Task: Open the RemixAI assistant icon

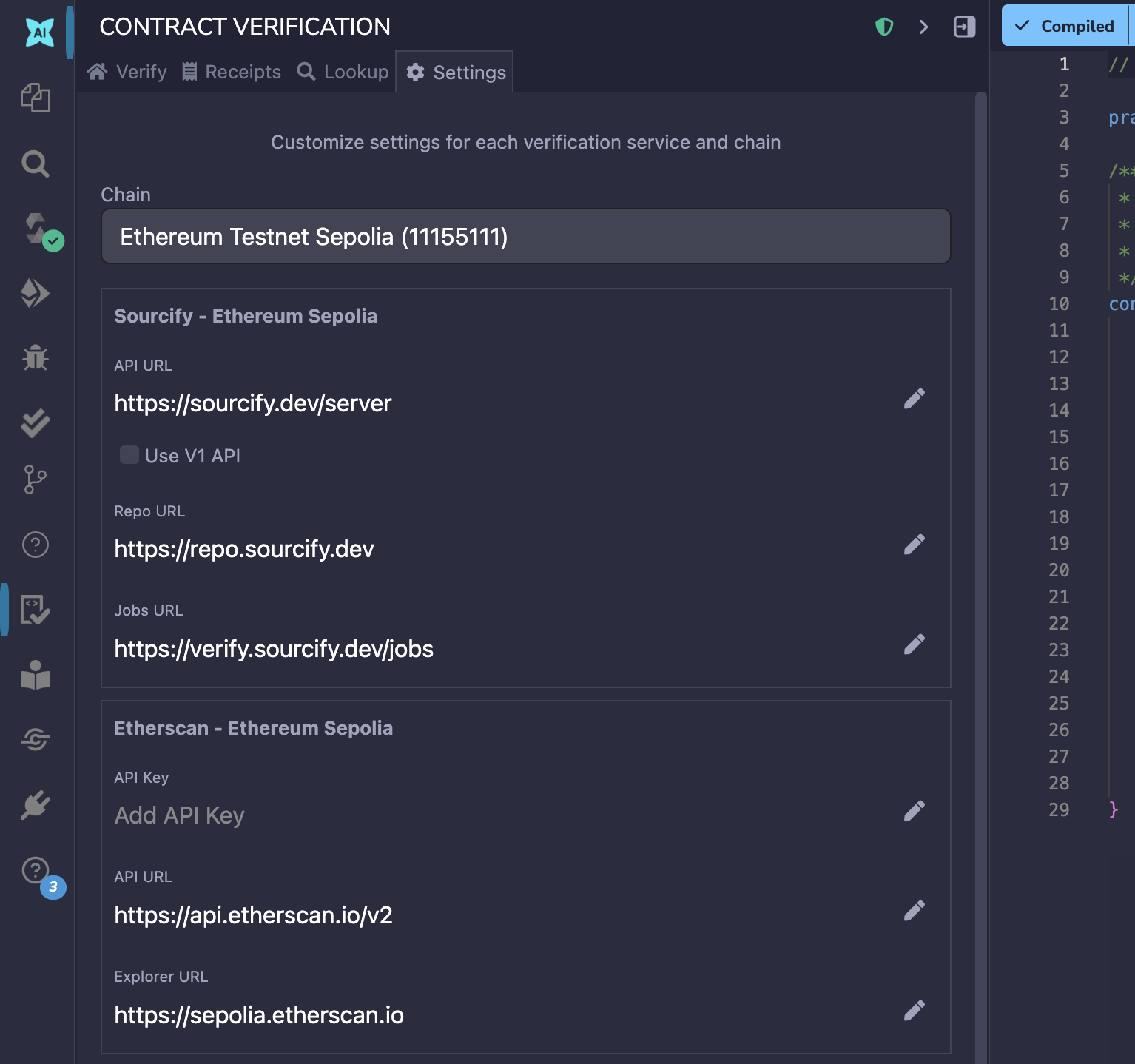Action: (x=39, y=32)
